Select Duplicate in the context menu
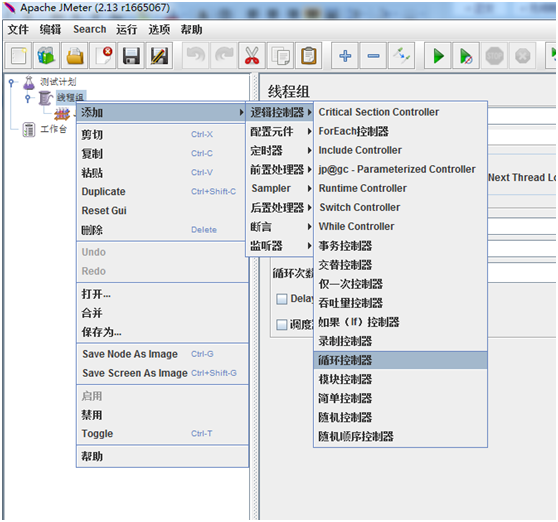 162,192
